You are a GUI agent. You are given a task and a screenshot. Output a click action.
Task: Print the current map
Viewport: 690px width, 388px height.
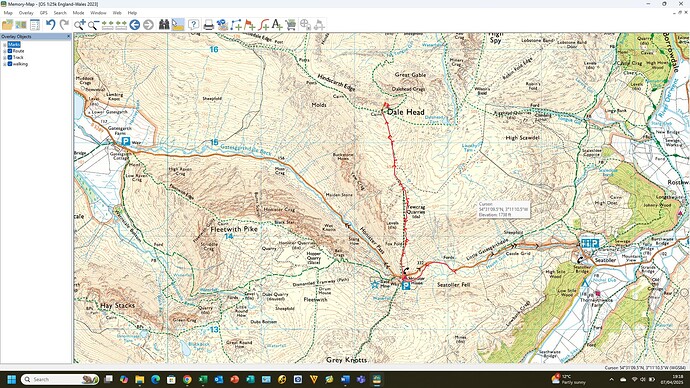(x=209, y=25)
